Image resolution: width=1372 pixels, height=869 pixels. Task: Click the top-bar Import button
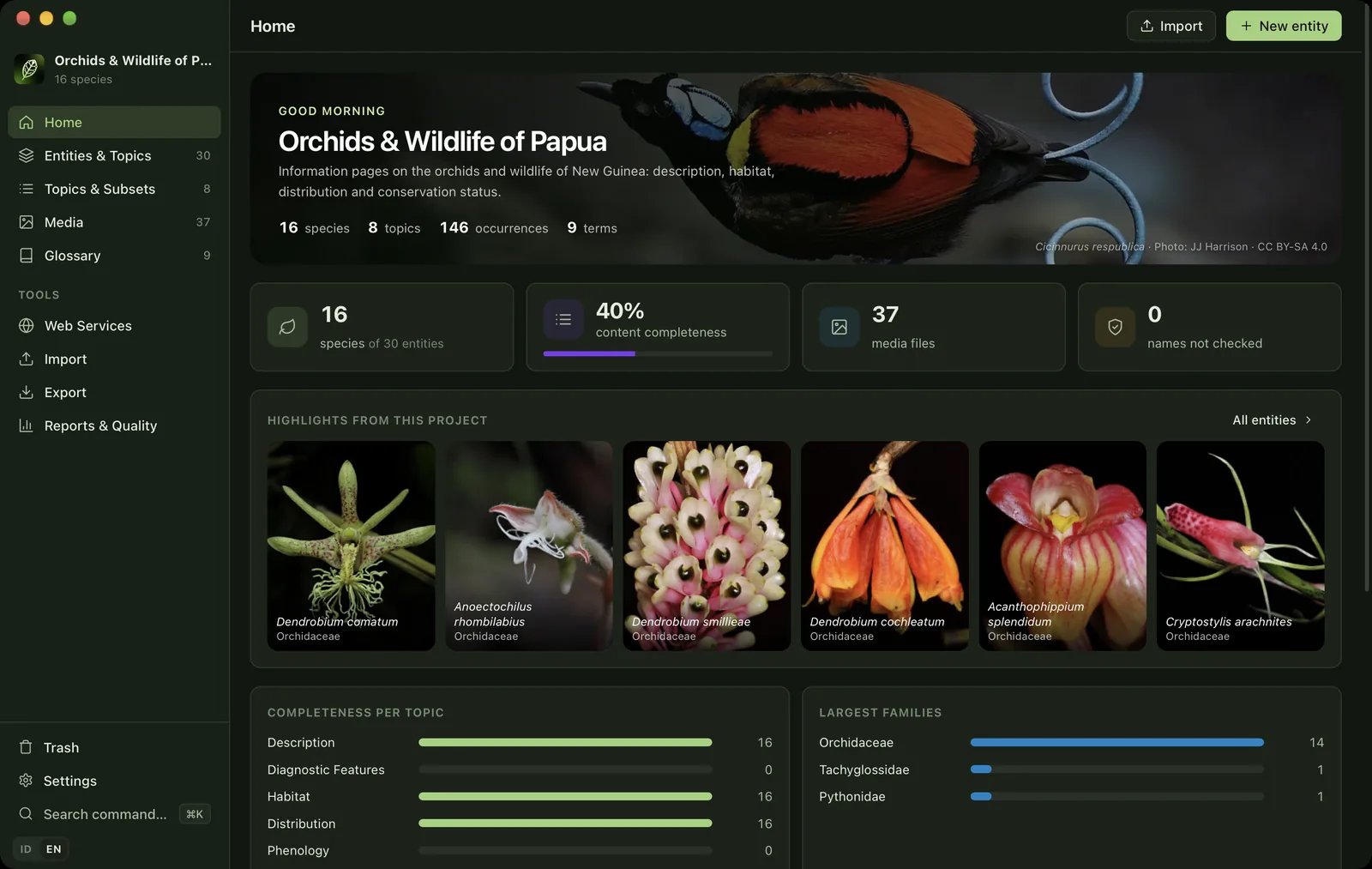(1171, 26)
